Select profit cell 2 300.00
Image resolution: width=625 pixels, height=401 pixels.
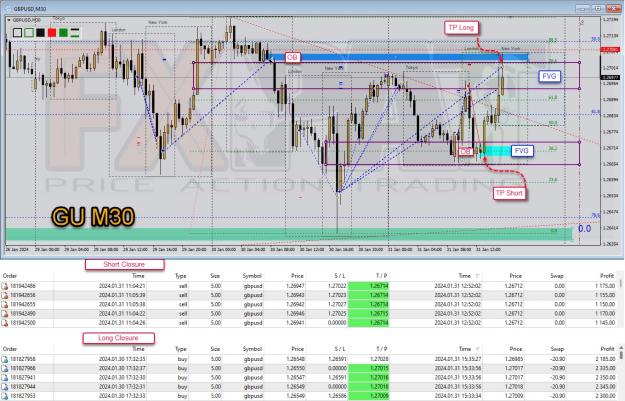[x=605, y=396]
